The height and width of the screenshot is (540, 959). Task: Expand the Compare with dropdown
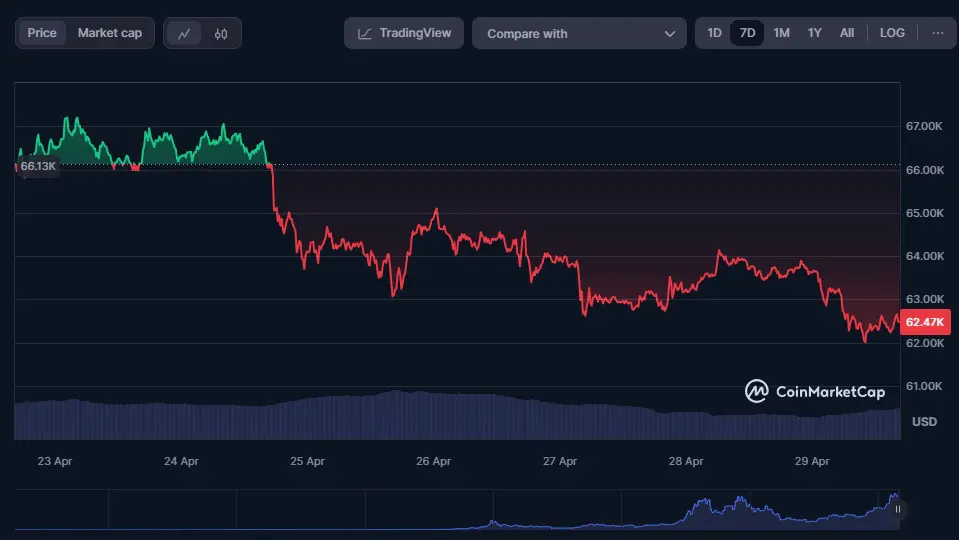(579, 33)
